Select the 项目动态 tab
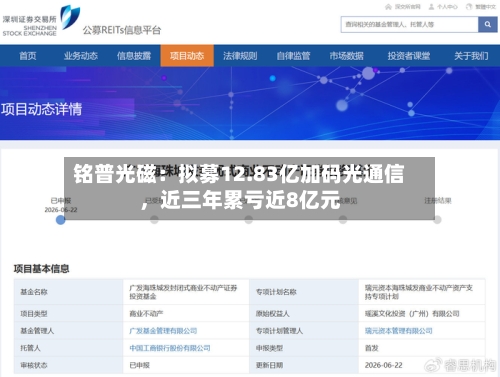 pyautogui.click(x=187, y=56)
